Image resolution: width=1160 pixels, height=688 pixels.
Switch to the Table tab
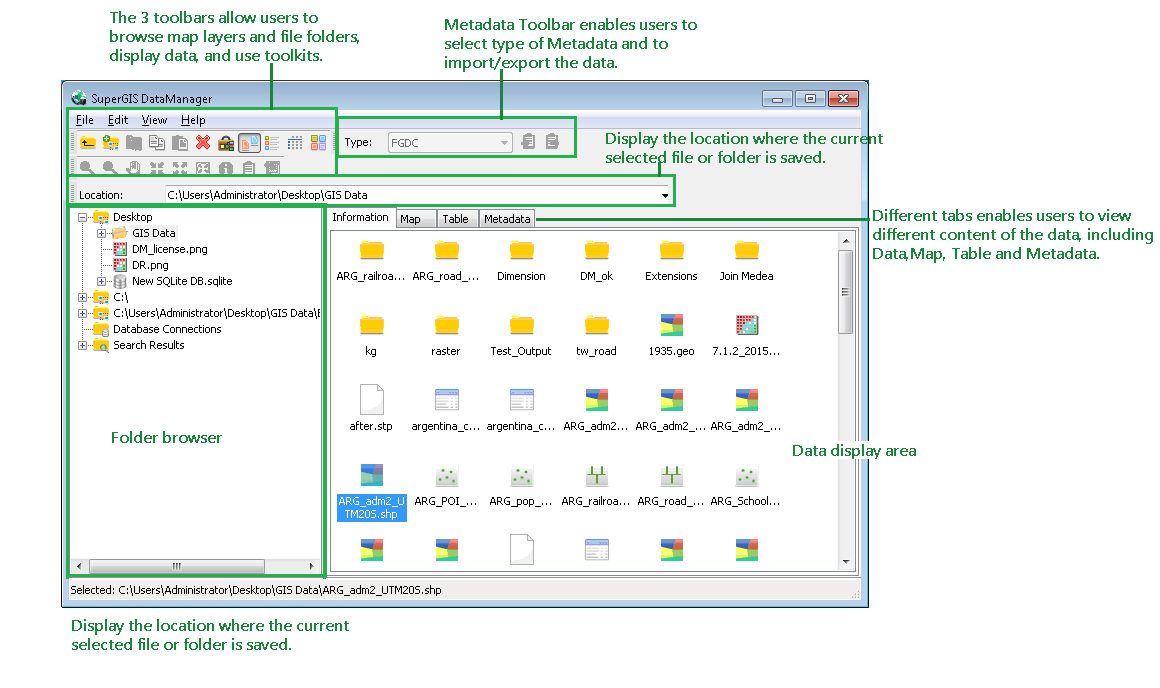455,219
